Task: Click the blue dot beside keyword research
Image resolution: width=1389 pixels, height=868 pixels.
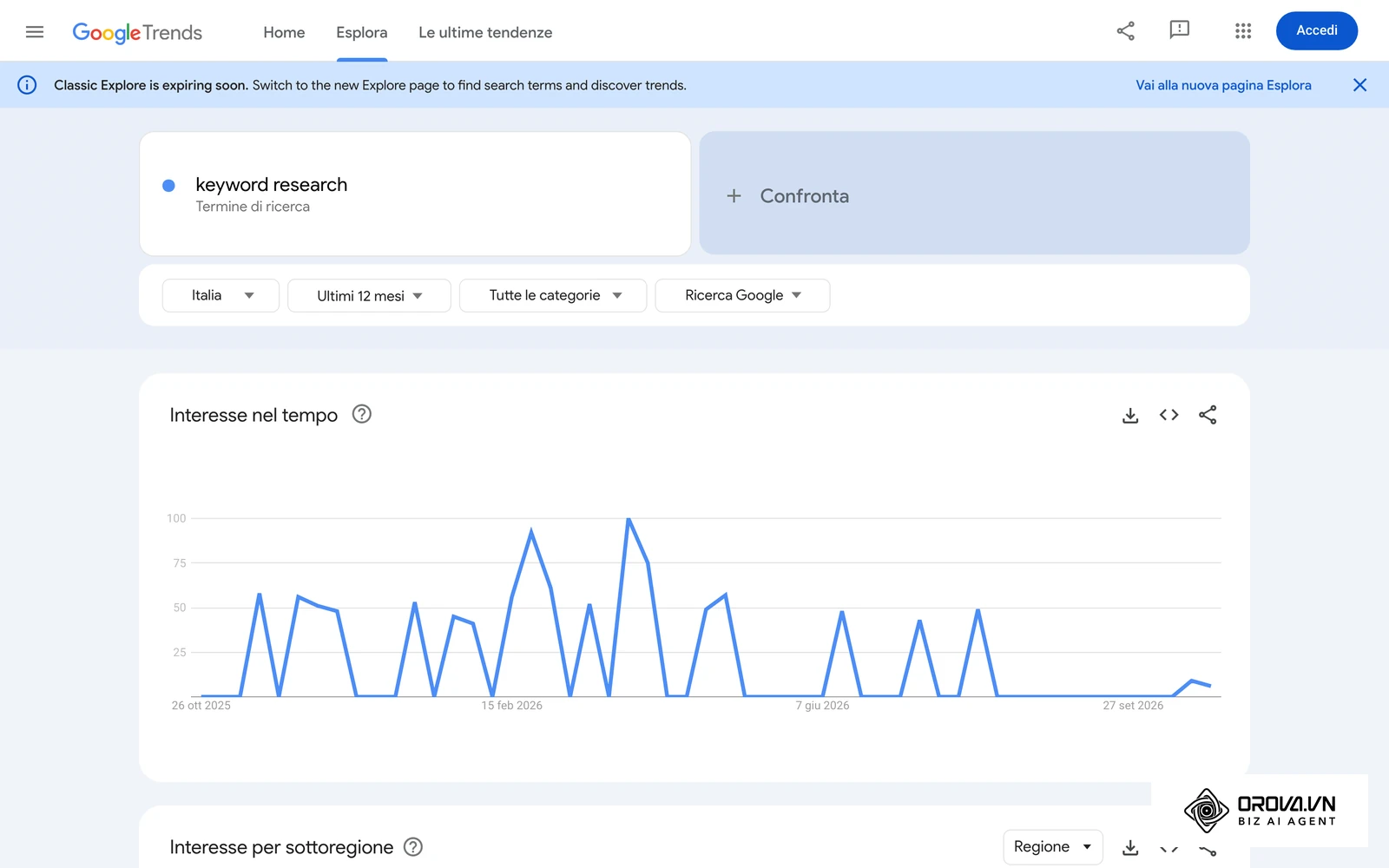Action: point(169,185)
